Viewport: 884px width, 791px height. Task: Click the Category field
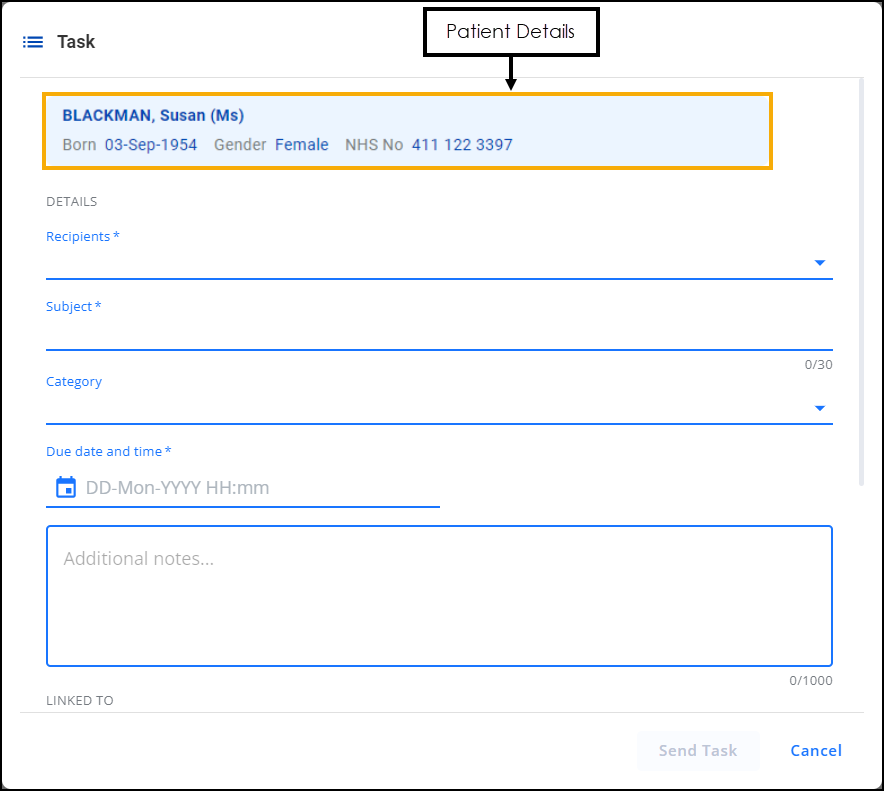click(x=439, y=408)
